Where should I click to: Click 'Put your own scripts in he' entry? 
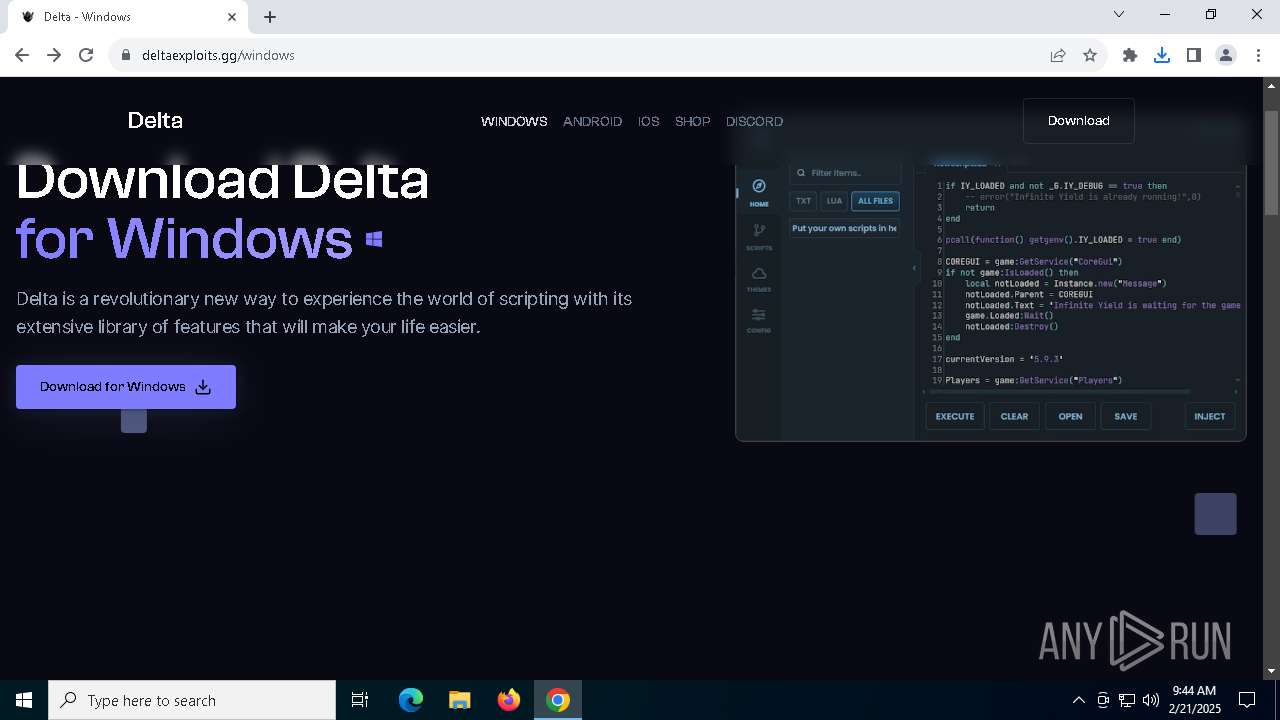tap(844, 228)
